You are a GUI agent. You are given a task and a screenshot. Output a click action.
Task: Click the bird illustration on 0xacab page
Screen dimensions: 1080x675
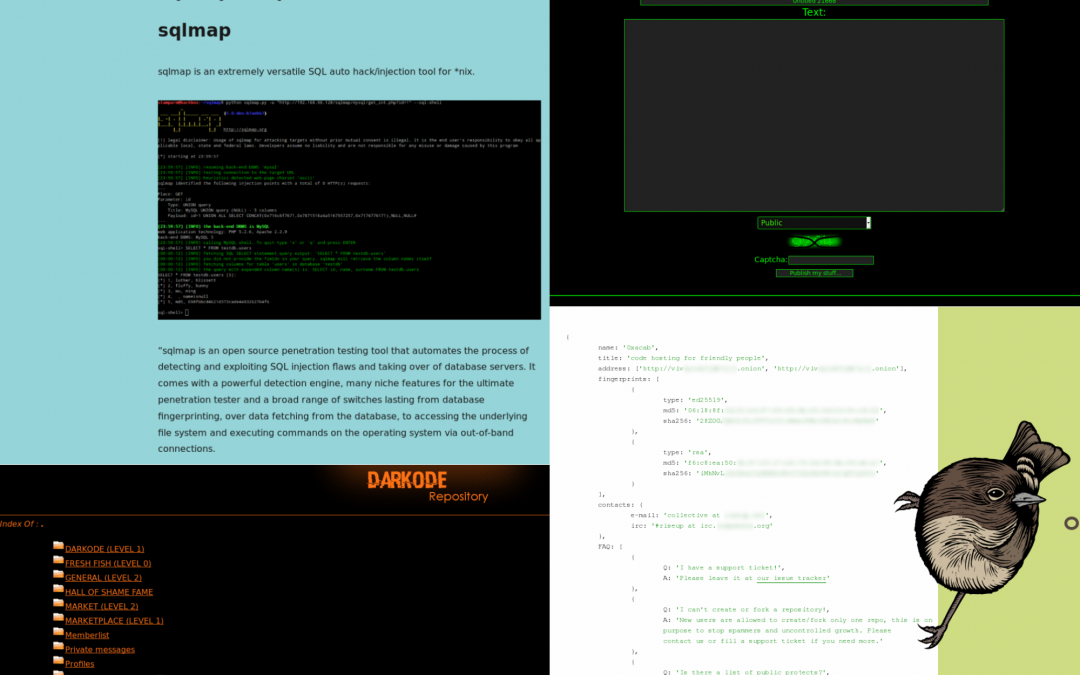tap(984, 534)
